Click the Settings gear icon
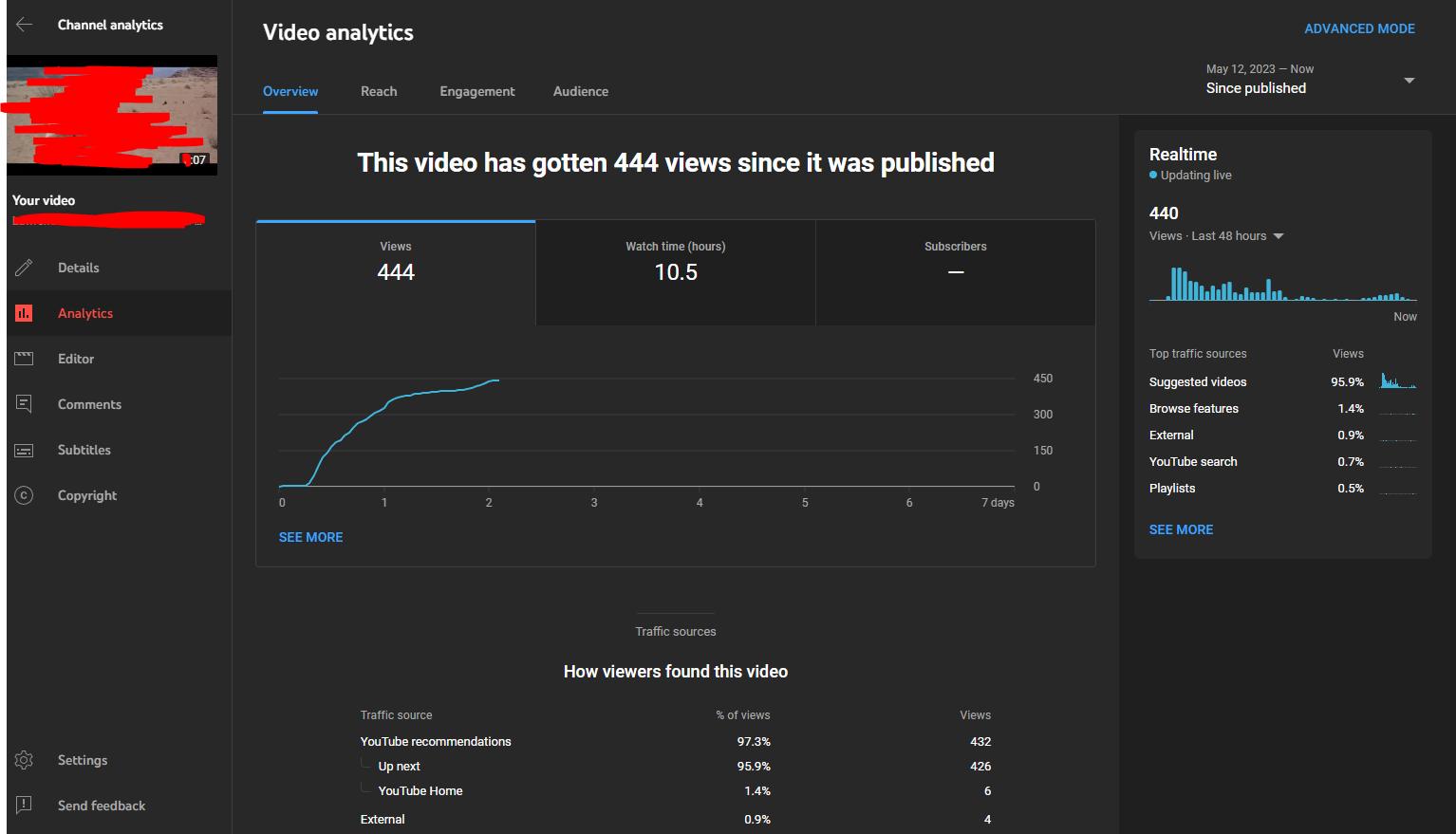The height and width of the screenshot is (834, 1456). (x=25, y=760)
